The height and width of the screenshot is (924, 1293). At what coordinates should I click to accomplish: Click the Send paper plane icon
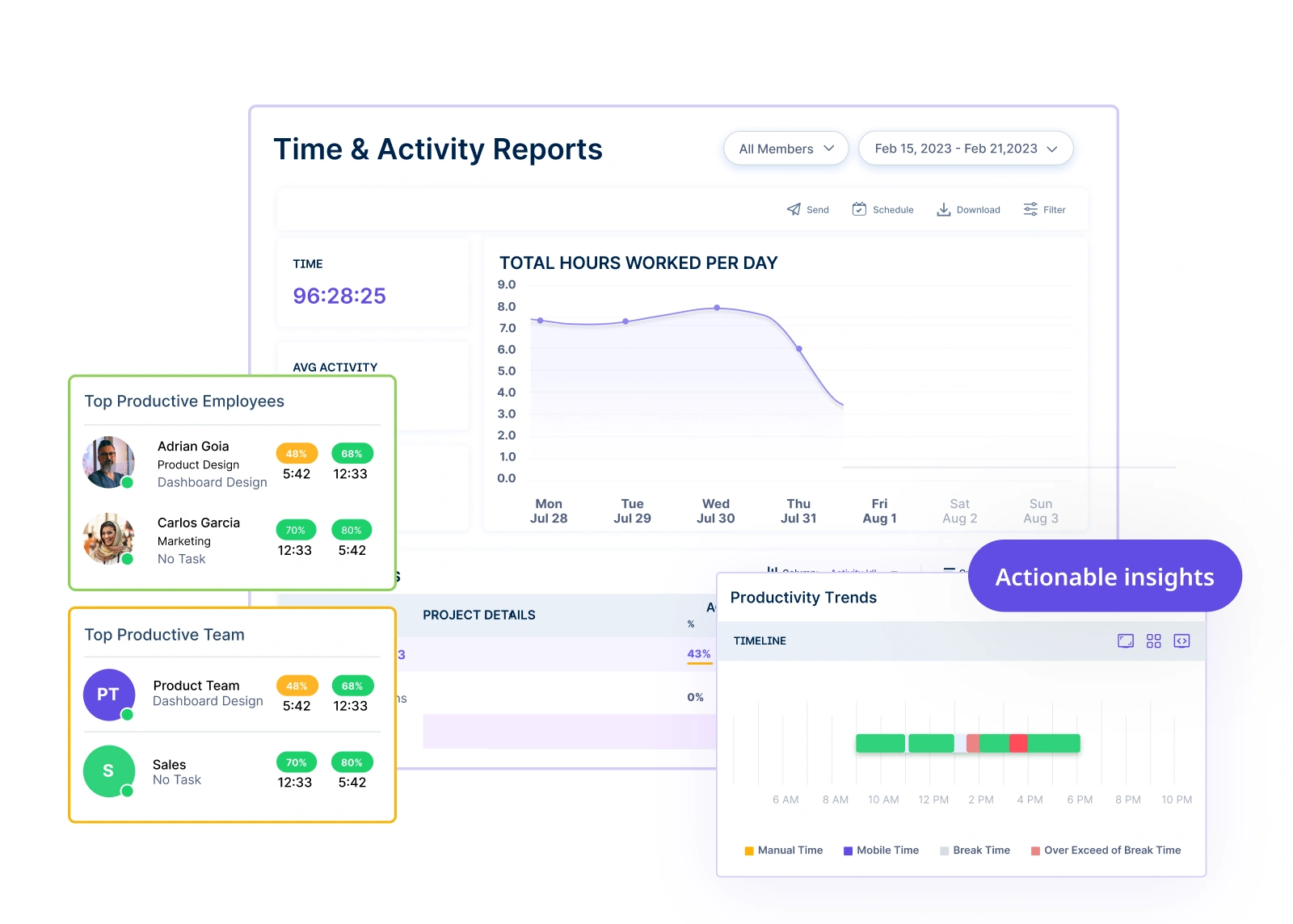coord(794,210)
